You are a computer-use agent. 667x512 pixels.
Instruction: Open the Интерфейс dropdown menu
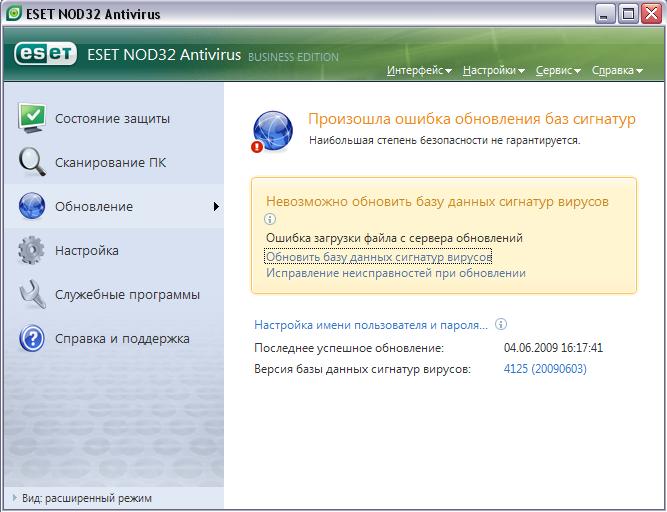(x=419, y=70)
